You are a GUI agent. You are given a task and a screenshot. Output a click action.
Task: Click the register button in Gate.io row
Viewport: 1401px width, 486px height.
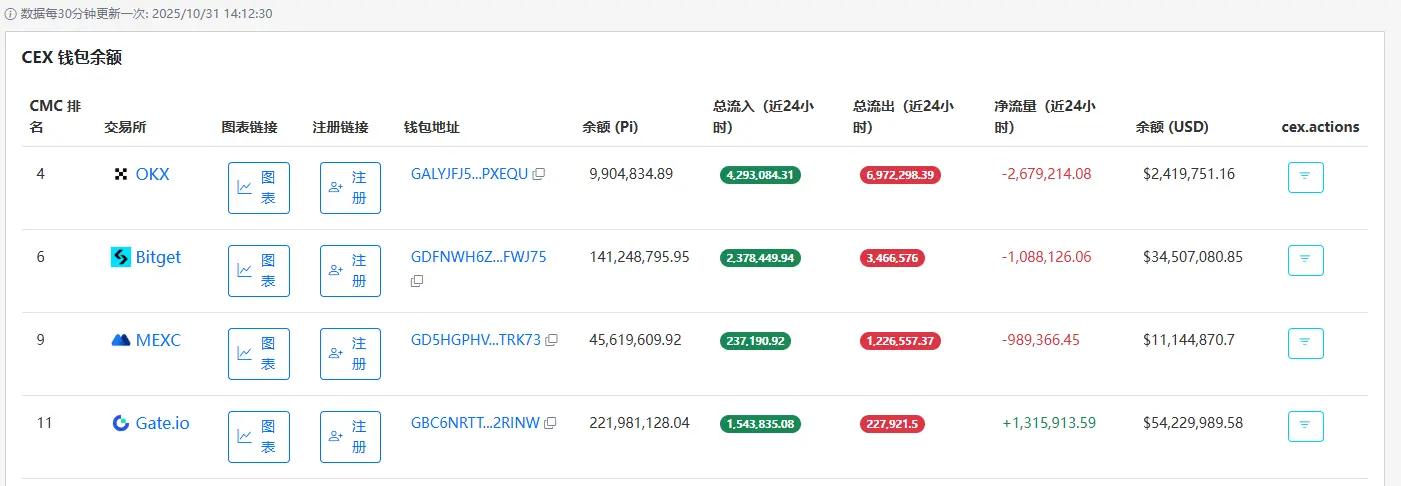point(350,437)
